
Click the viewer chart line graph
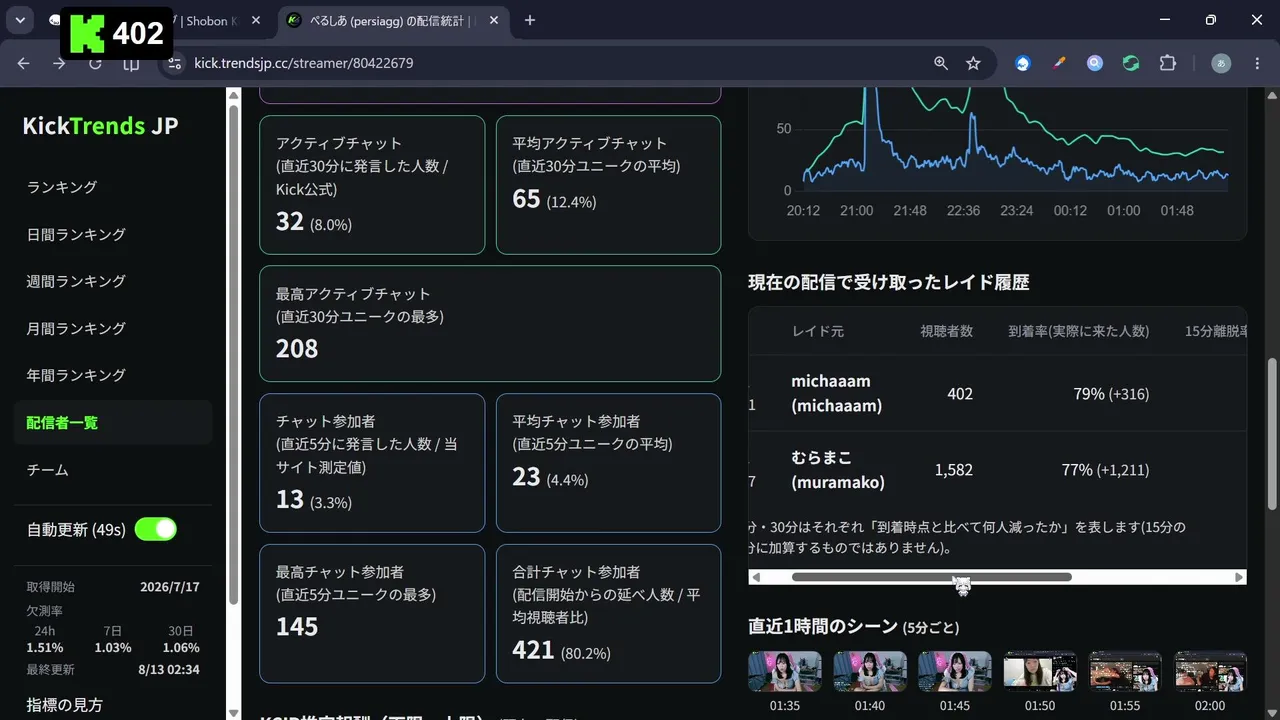click(1015, 140)
